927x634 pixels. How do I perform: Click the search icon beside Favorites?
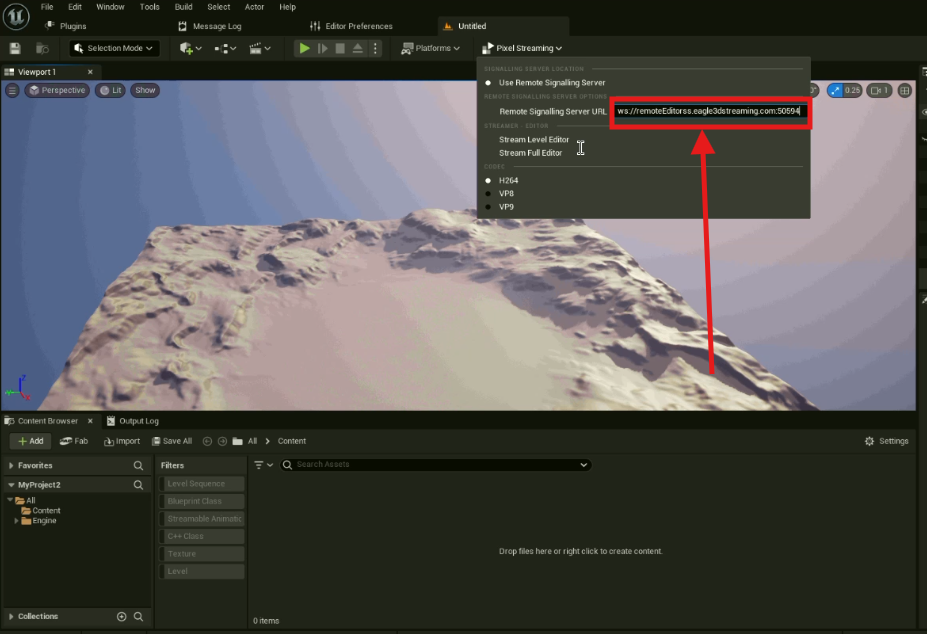tap(138, 466)
